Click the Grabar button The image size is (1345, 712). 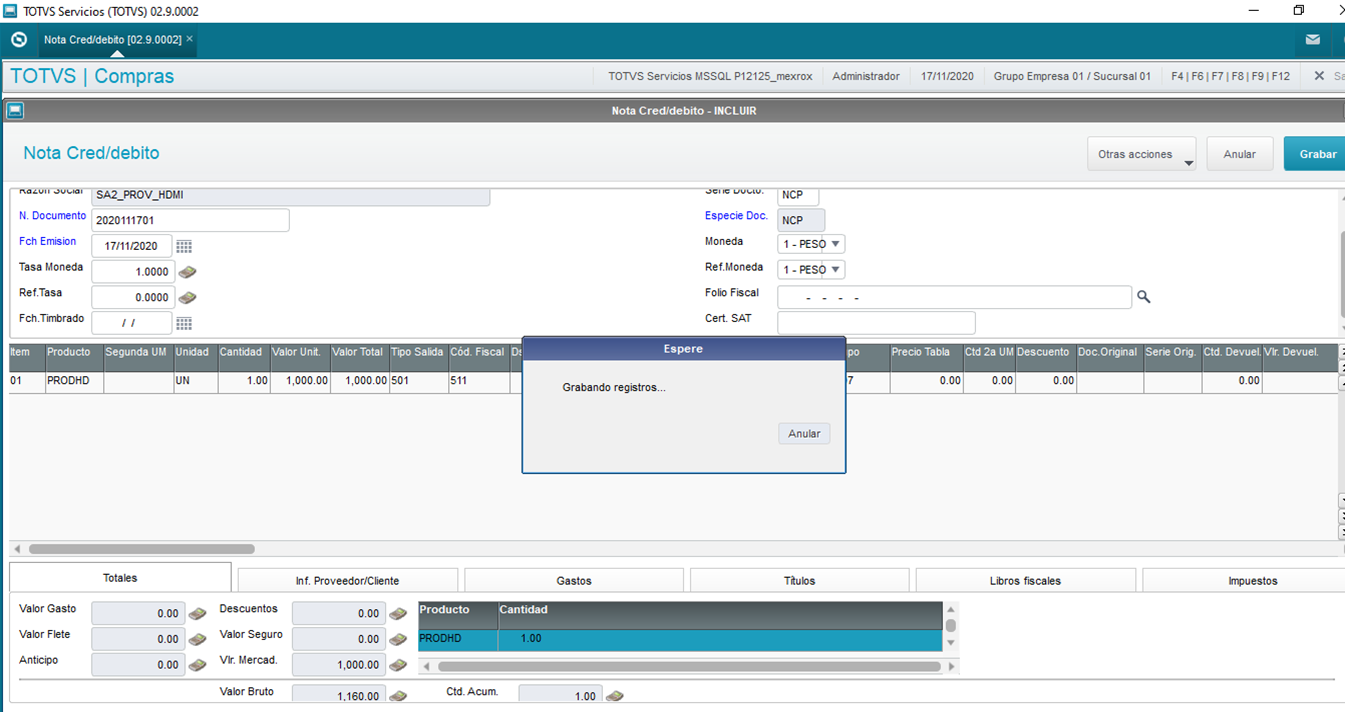1315,154
